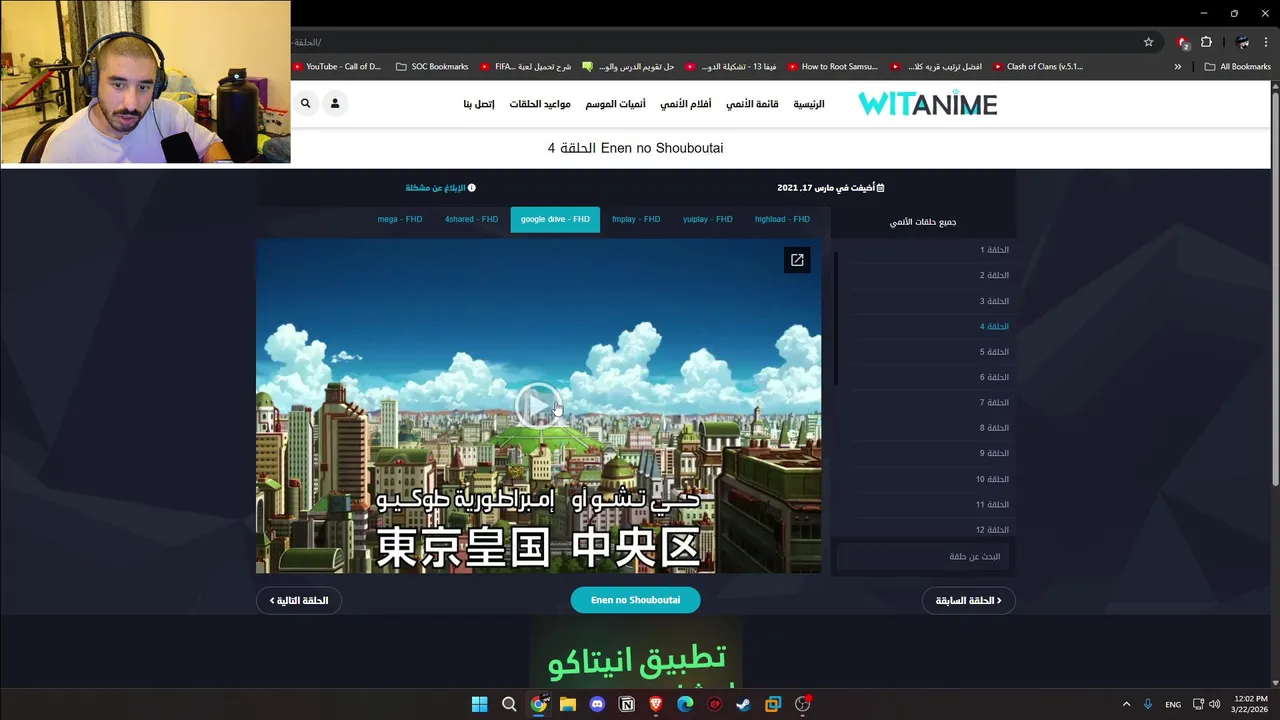
Task: Open the How to Root Samsu... bookmark
Action: pyautogui.click(x=833, y=67)
